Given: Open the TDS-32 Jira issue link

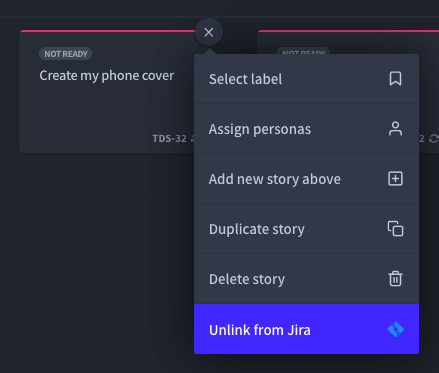Looking at the screenshot, I should tap(169, 139).
